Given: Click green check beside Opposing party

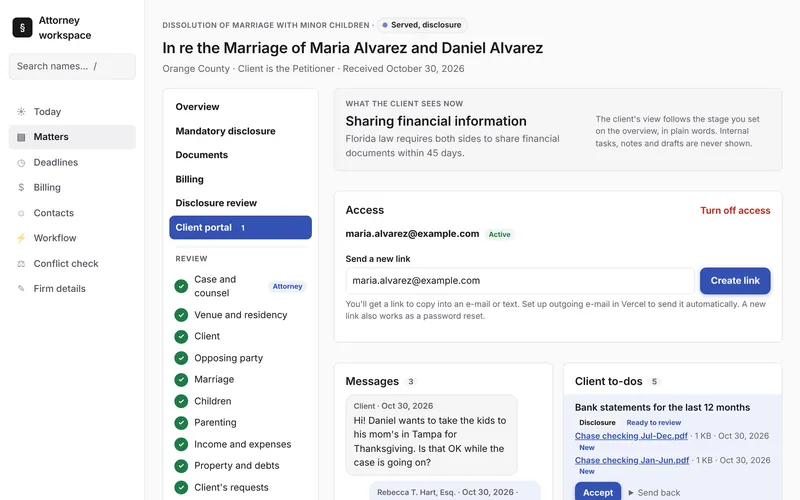Looking at the screenshot, I should (181, 358).
